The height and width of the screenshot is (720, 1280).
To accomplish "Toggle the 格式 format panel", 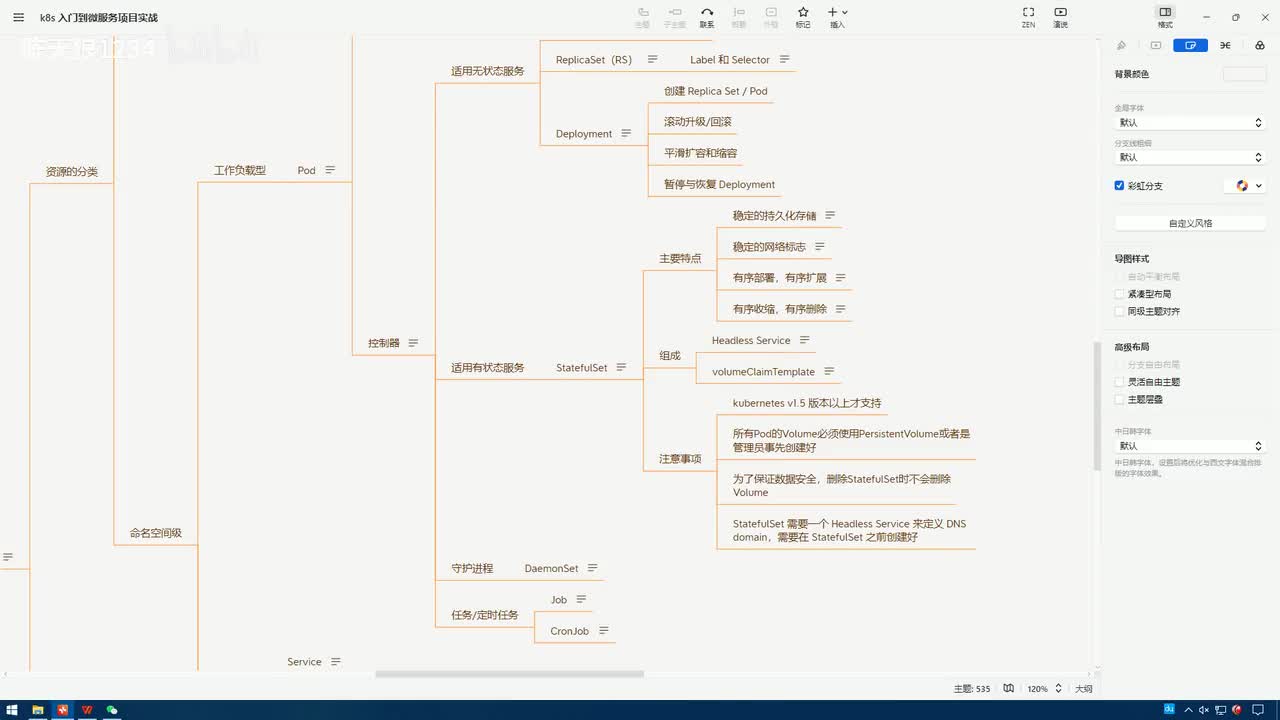I will point(1165,17).
